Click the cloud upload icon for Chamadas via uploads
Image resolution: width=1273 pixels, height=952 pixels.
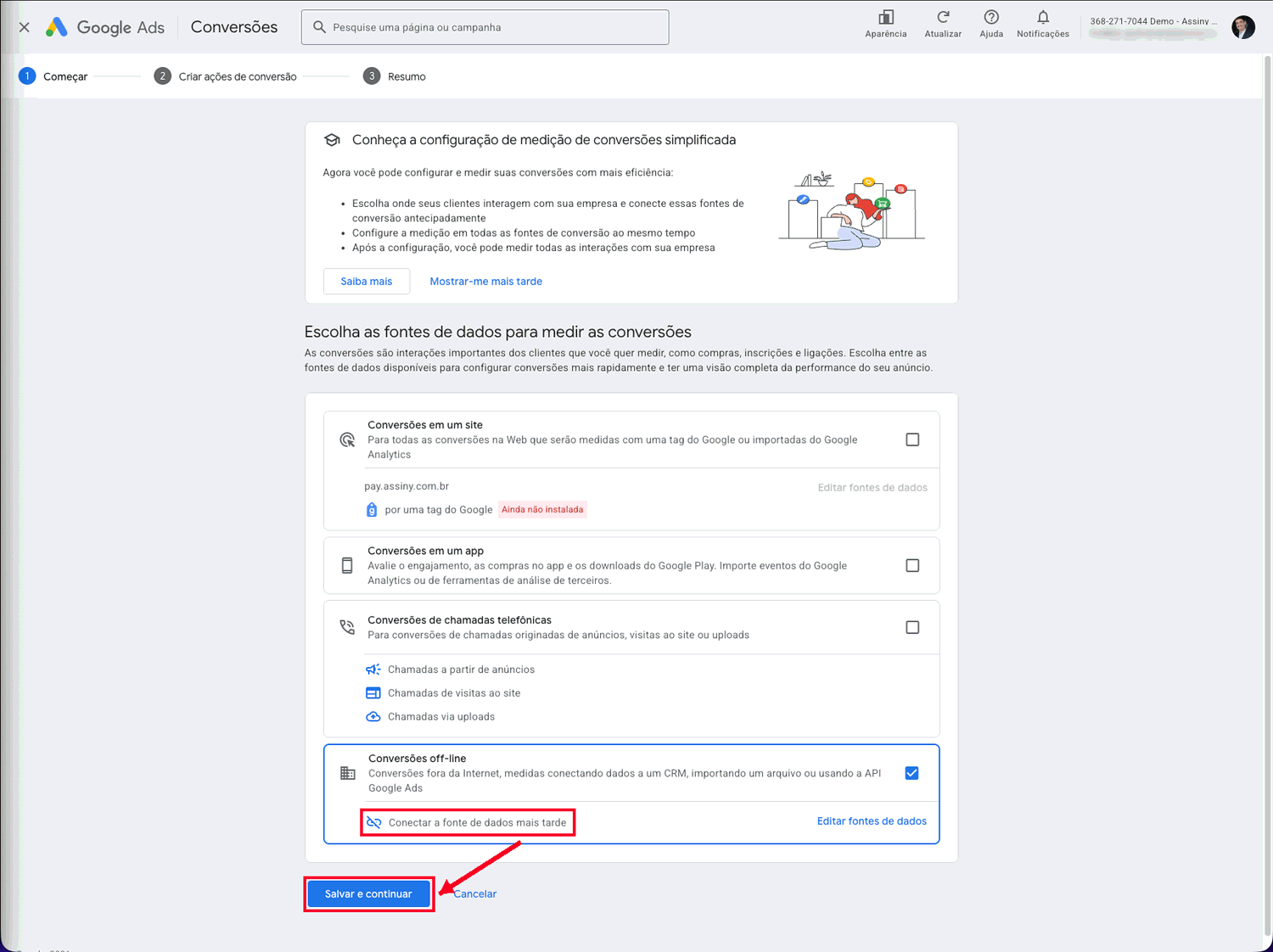coord(373,717)
